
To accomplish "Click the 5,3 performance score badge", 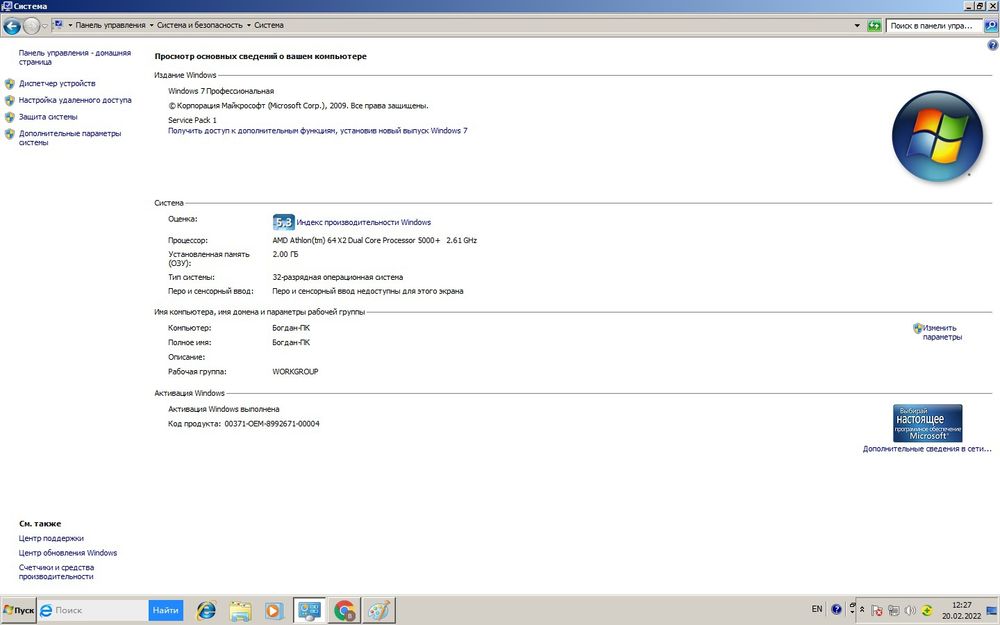I will pyautogui.click(x=283, y=222).
